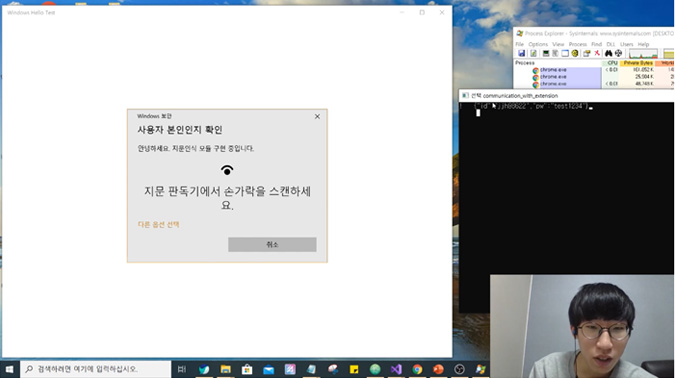The image size is (675, 378).
Task: Click the blue bird icon on taskbar
Action: [x=204, y=369]
